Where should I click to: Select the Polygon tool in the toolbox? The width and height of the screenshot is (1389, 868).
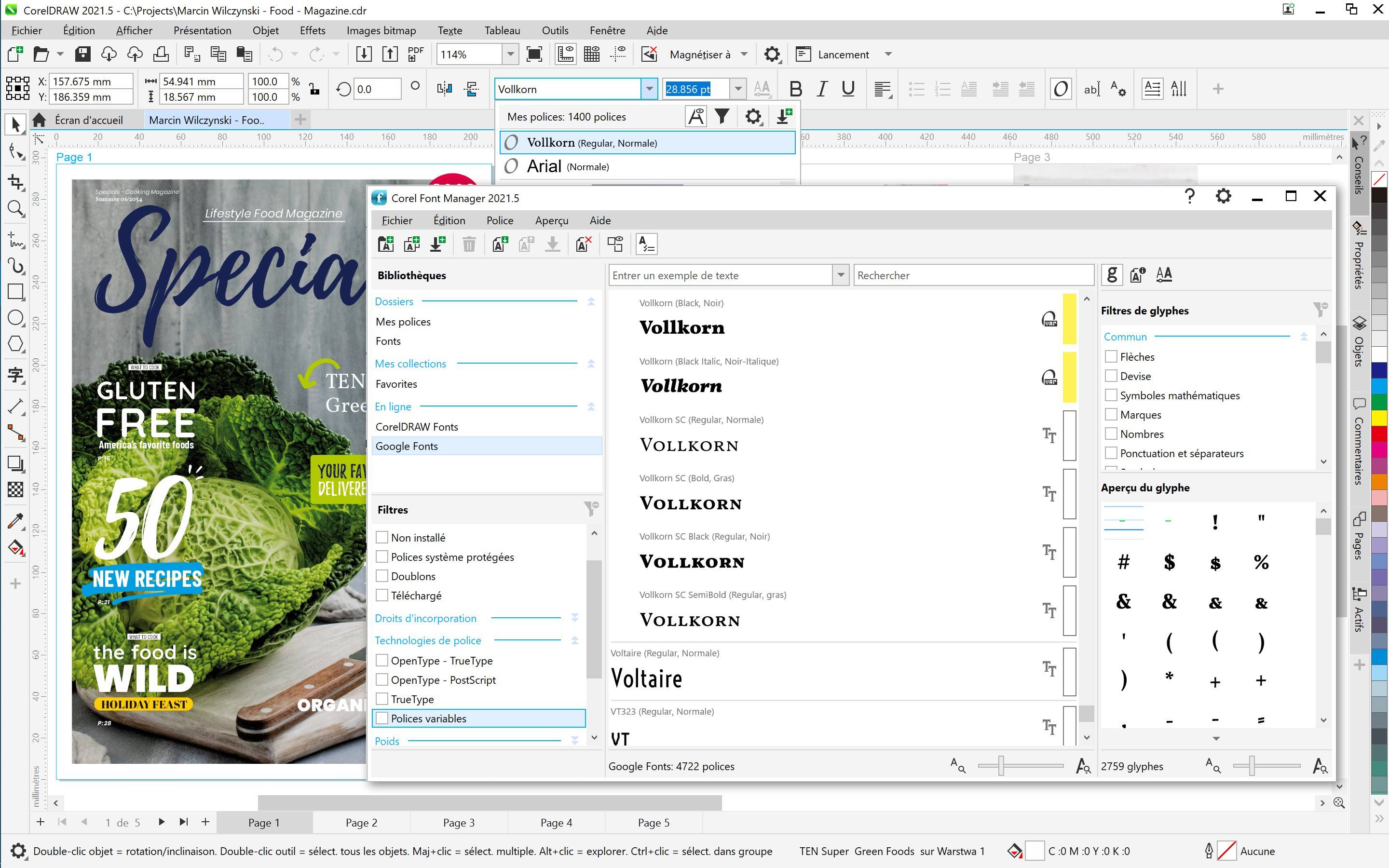15,344
